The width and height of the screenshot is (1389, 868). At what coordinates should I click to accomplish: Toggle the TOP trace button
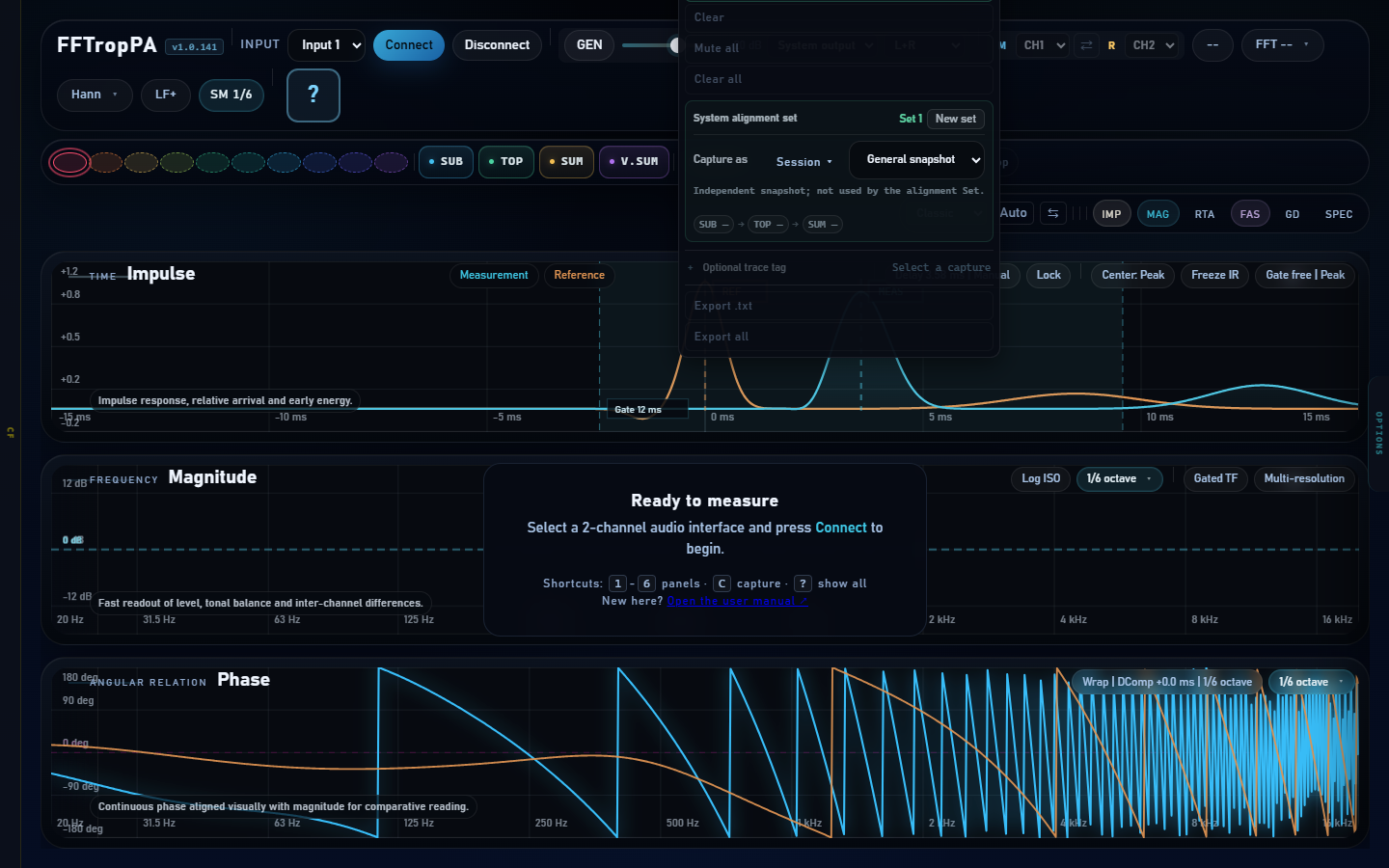tap(506, 162)
